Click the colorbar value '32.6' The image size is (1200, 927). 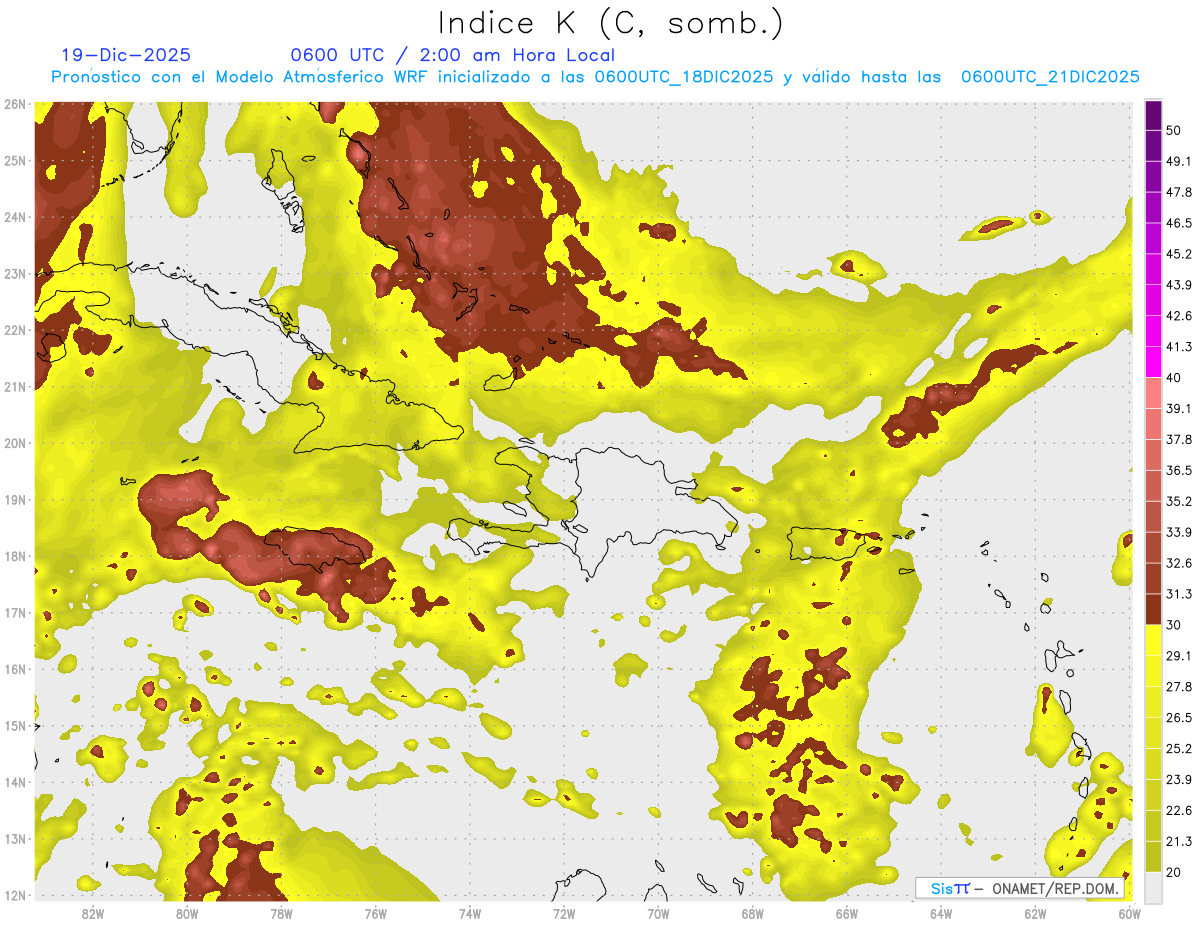pos(1179,563)
